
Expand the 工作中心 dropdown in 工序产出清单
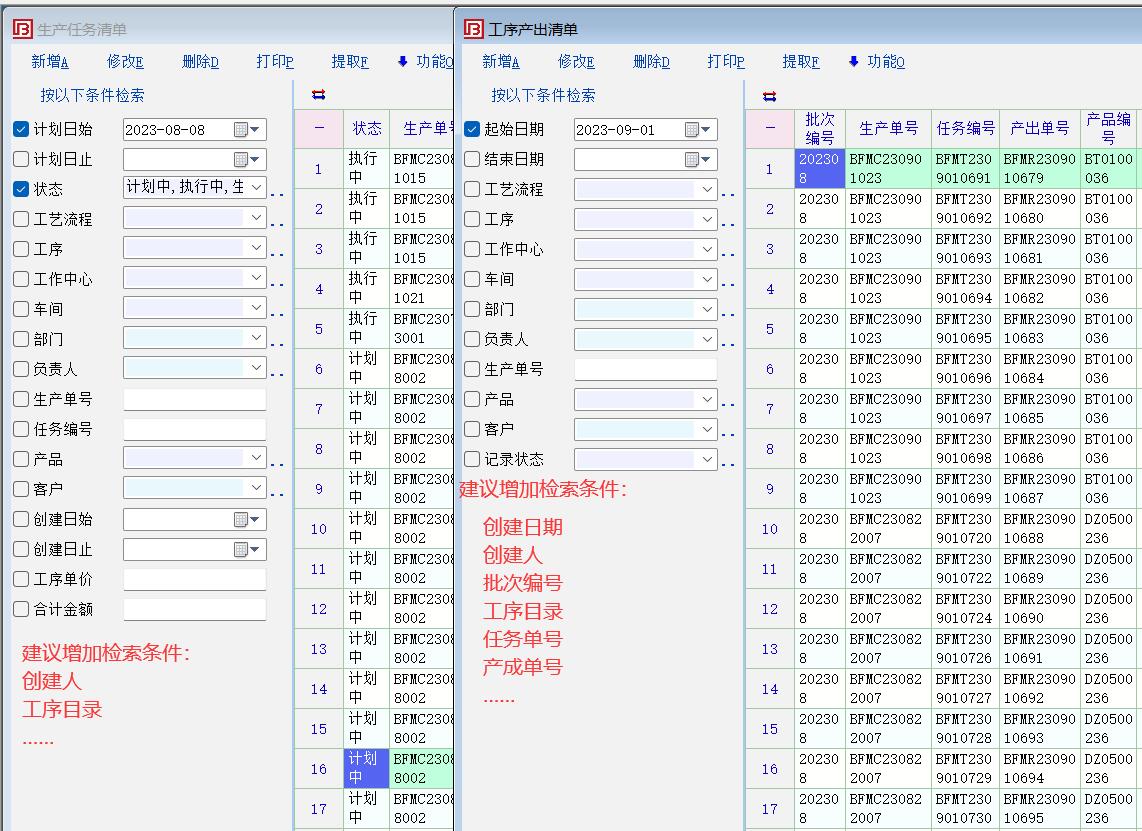coord(708,249)
